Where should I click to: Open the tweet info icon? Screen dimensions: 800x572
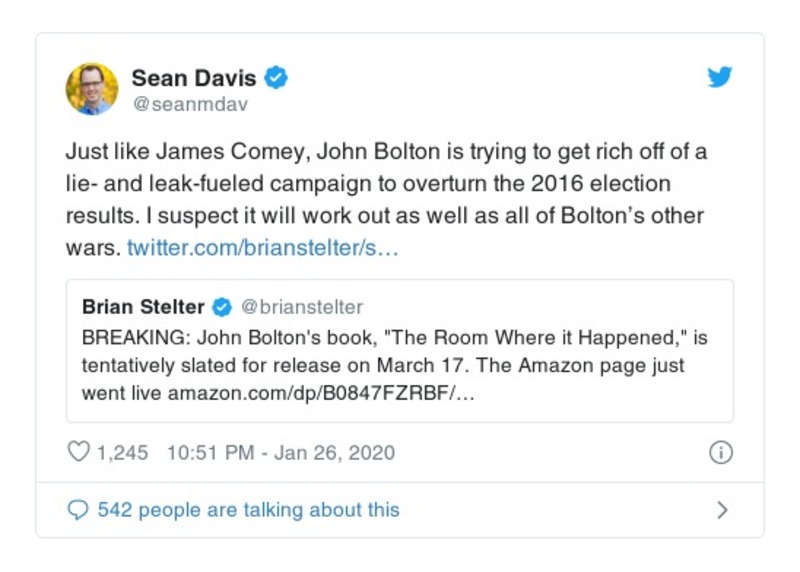(720, 452)
